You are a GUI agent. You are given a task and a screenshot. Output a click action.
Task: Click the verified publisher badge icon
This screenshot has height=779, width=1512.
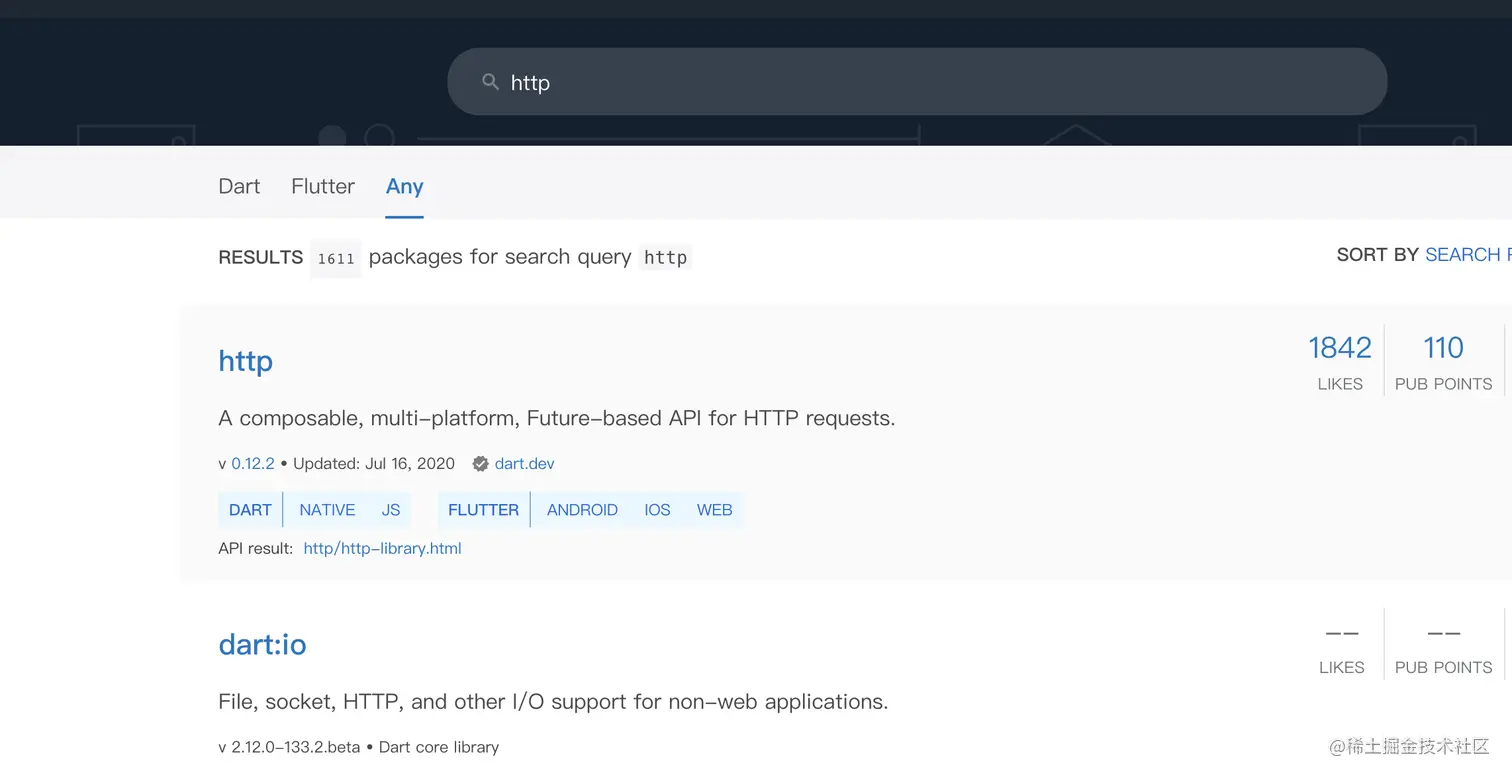[480, 464]
